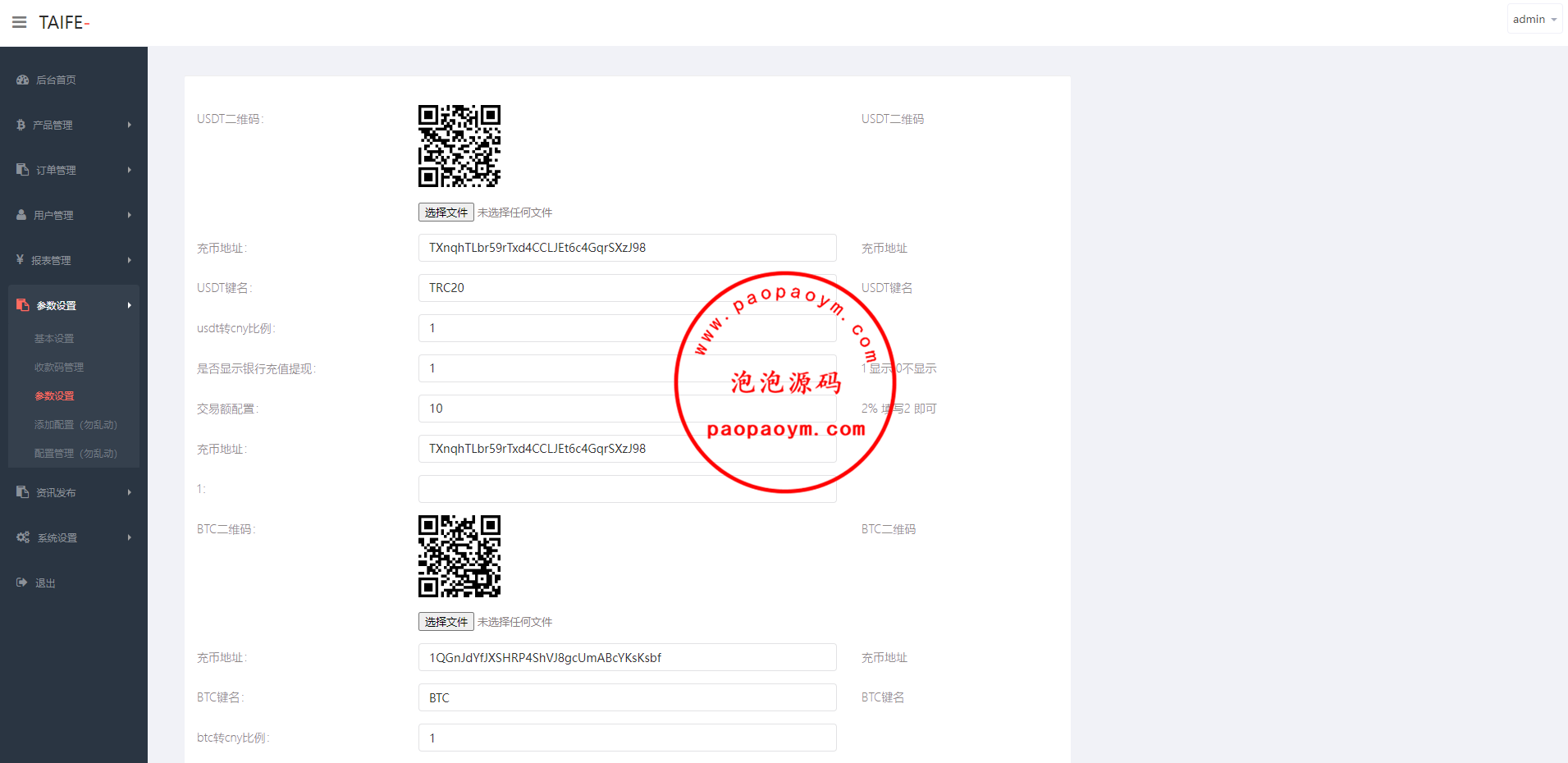Click the user icon next to 用户管理
Viewport: 1568px width, 763px height.
click(x=21, y=215)
